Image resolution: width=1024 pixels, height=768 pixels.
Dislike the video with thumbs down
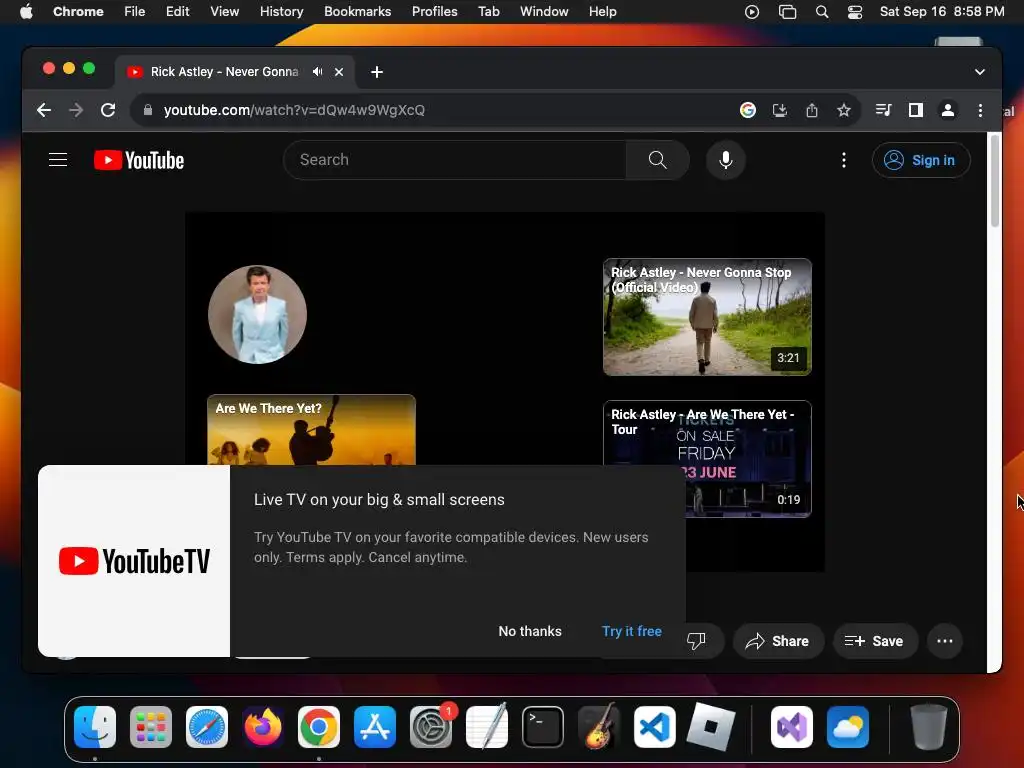coord(696,641)
